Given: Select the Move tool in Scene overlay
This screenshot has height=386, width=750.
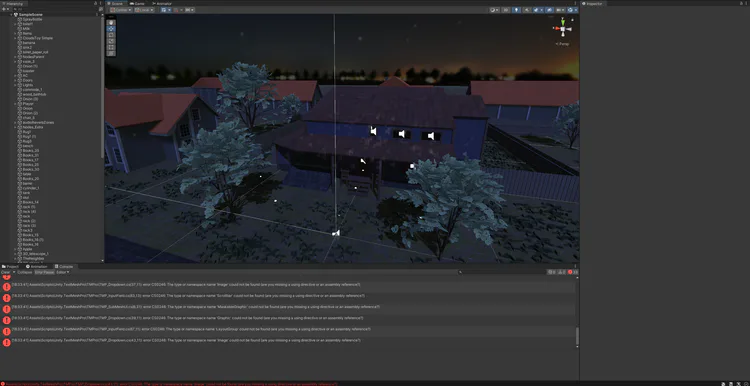Looking at the screenshot, I should [x=111, y=28].
